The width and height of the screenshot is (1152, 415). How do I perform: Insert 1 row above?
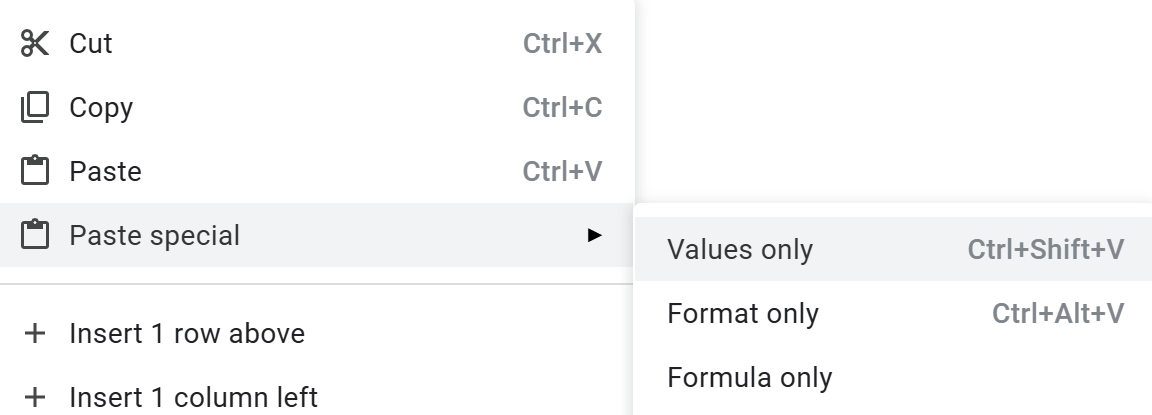coord(187,333)
